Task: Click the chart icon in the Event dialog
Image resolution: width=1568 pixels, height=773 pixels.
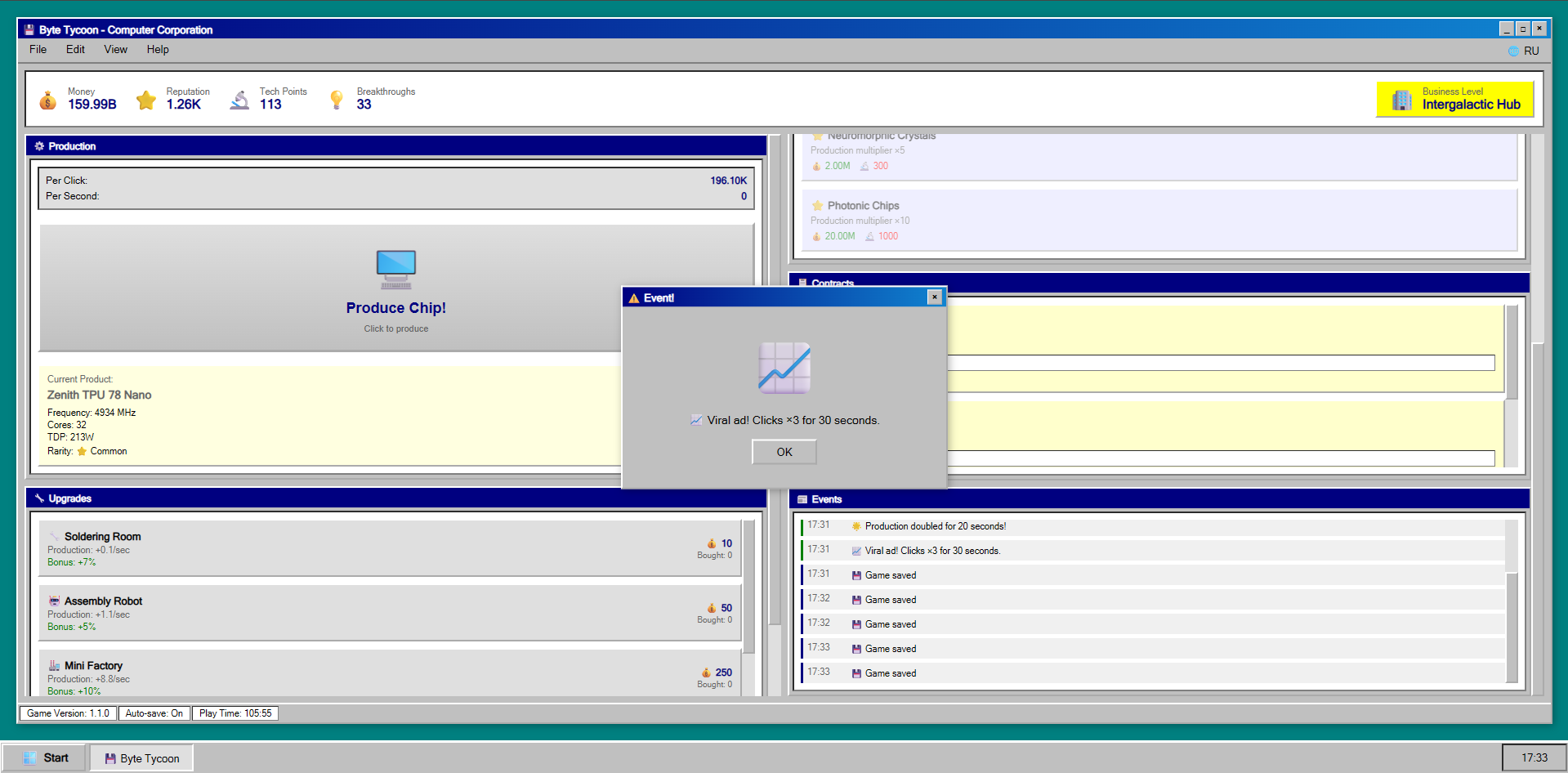Action: [784, 369]
